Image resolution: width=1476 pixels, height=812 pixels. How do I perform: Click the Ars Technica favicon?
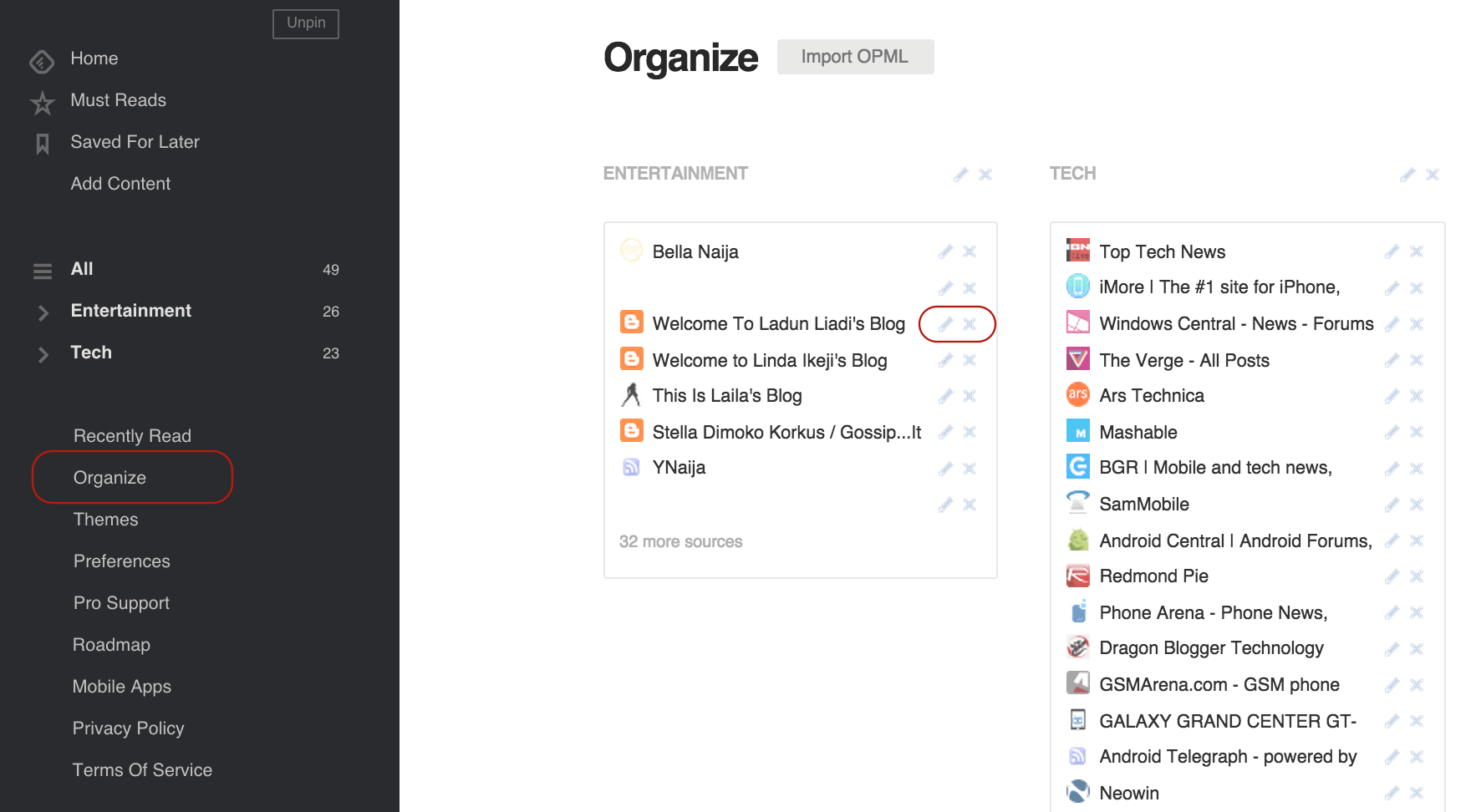[x=1078, y=394]
